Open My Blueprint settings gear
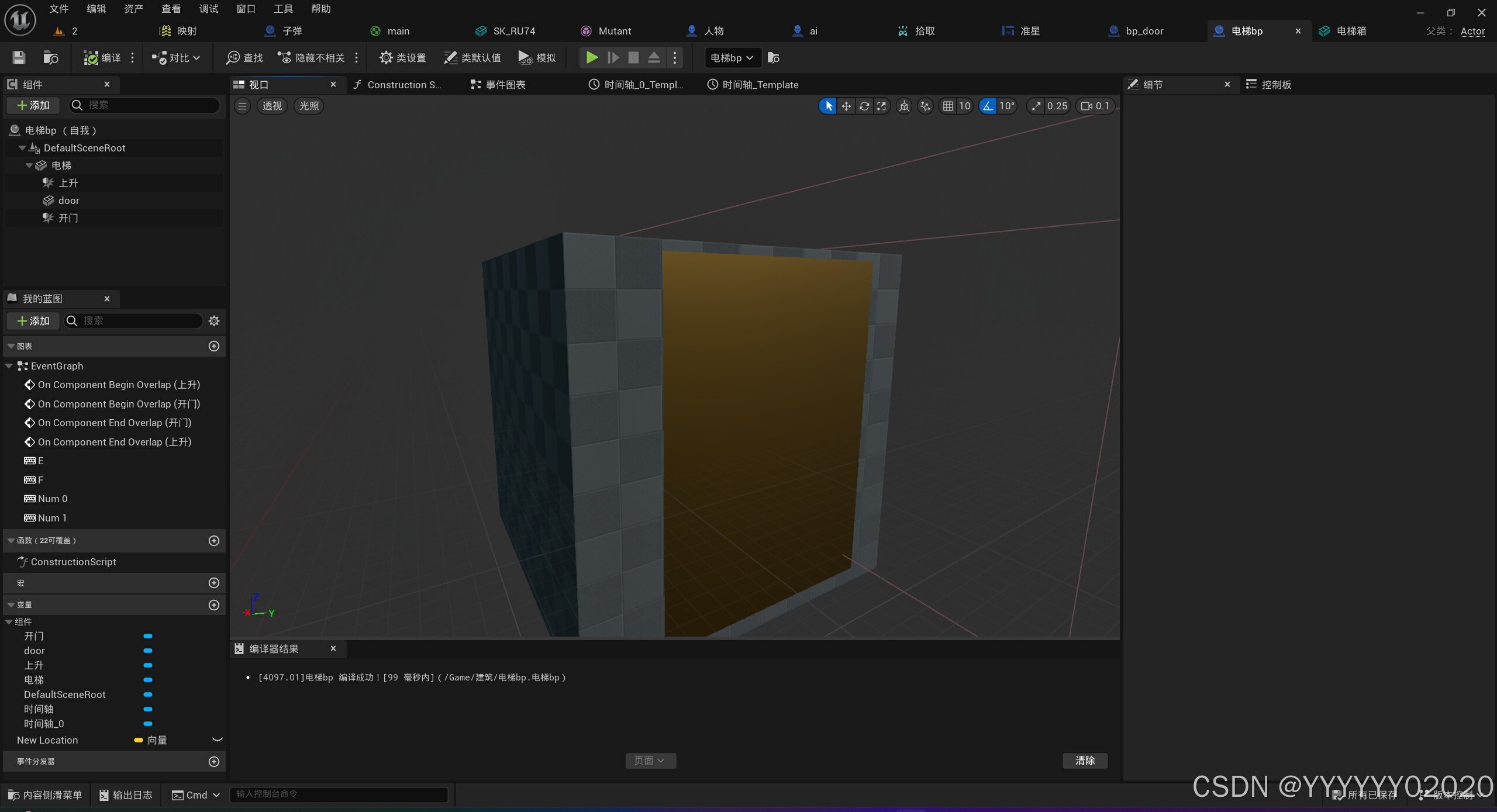Image resolution: width=1497 pixels, height=812 pixels. click(x=214, y=321)
